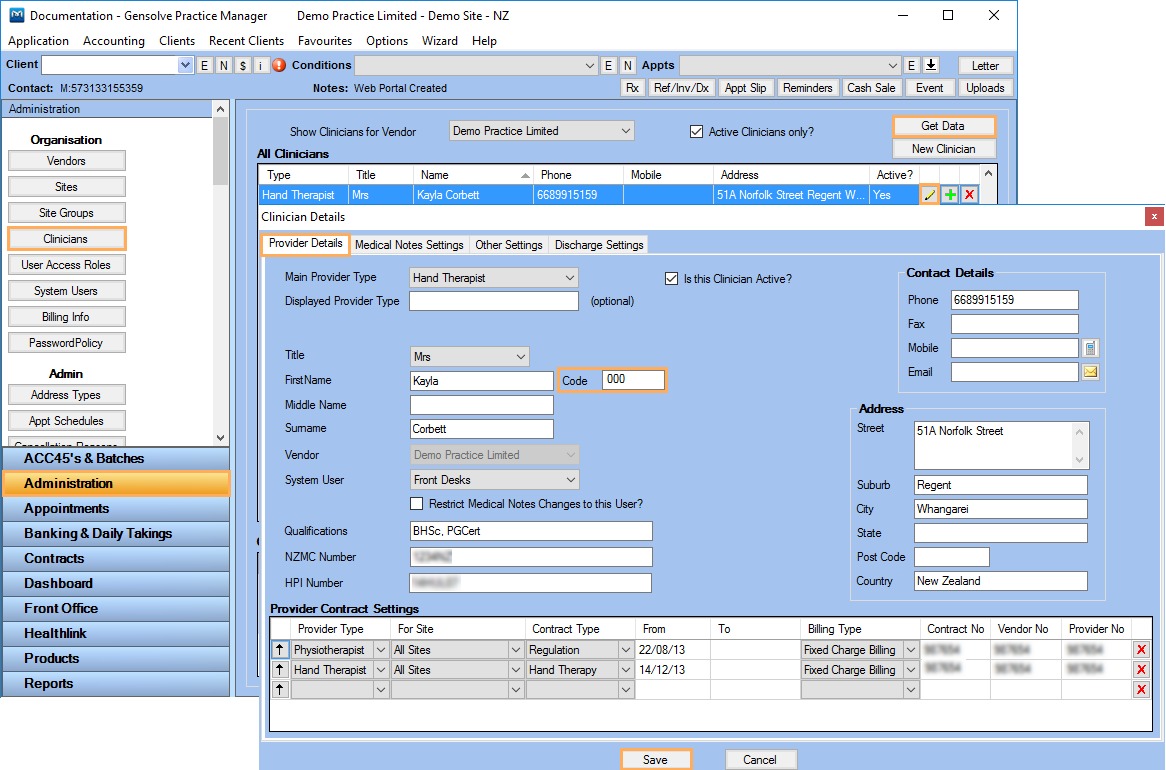This screenshot has height=770, width=1166.
Task: Click the Qualifications text field
Action: point(531,531)
